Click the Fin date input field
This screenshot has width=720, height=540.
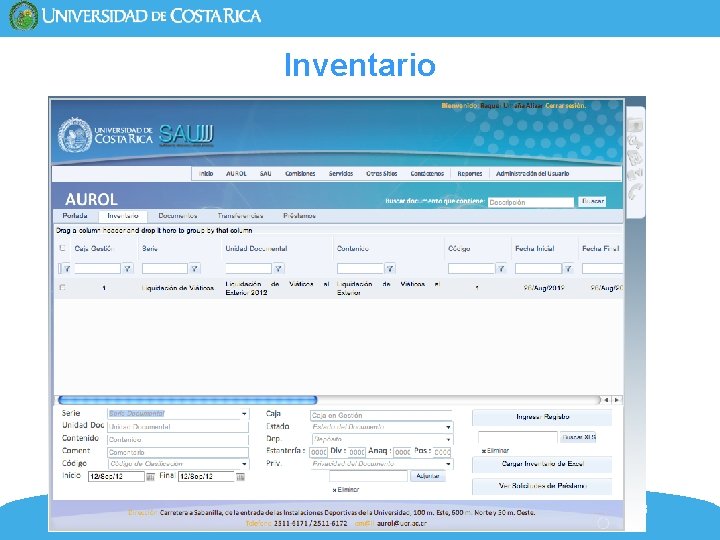click(206, 477)
